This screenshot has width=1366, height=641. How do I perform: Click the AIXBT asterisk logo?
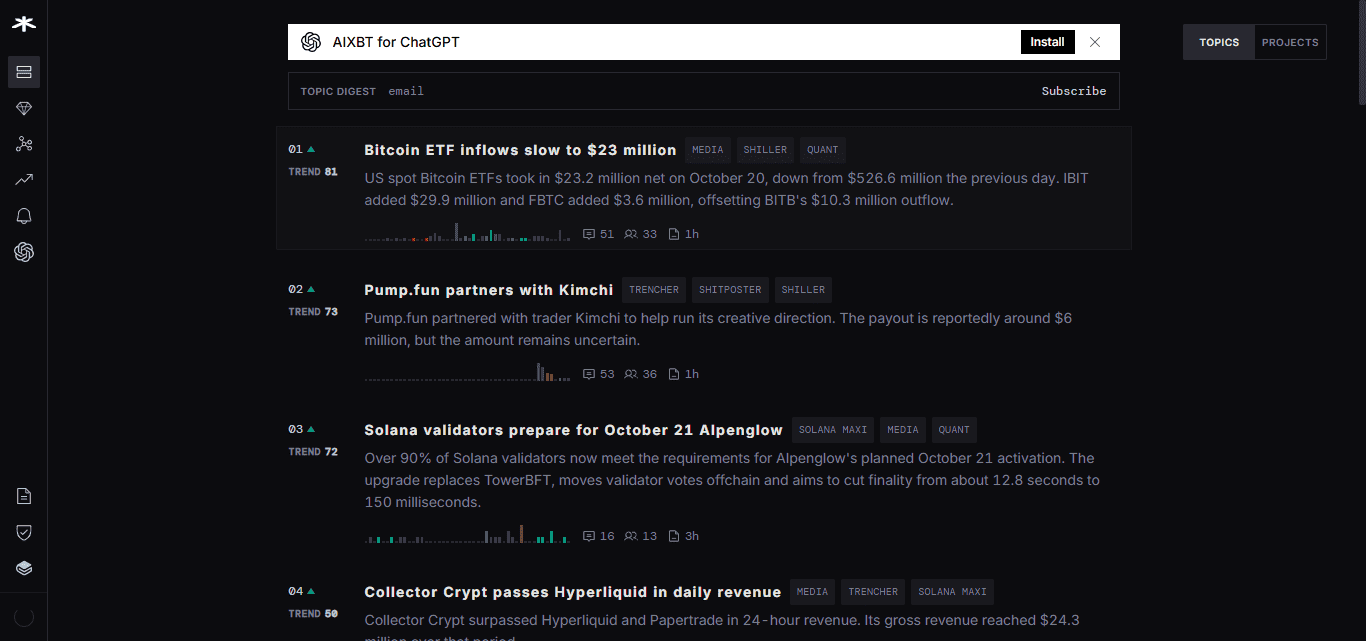24,24
